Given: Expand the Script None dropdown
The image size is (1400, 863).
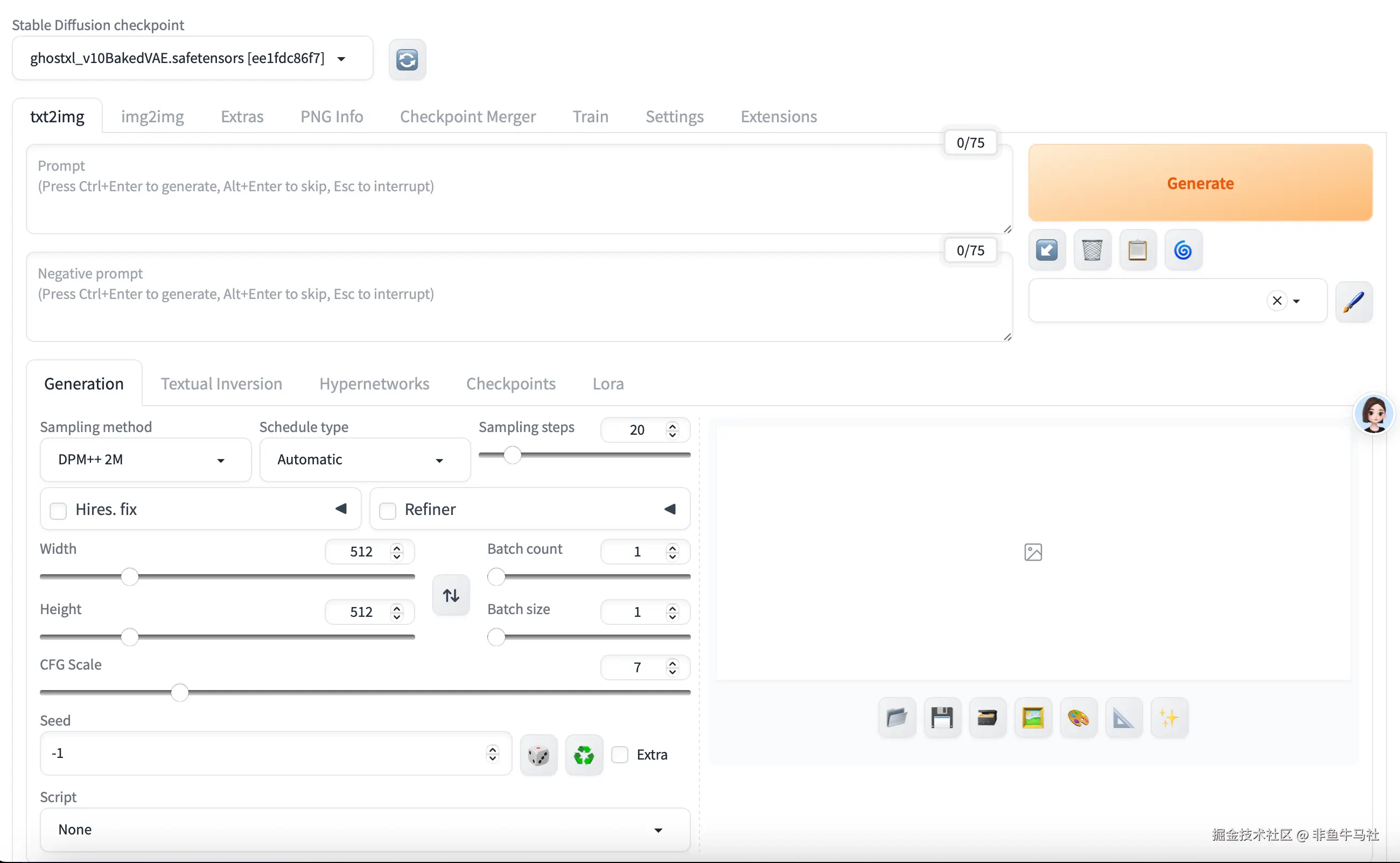Looking at the screenshot, I should click(365, 829).
